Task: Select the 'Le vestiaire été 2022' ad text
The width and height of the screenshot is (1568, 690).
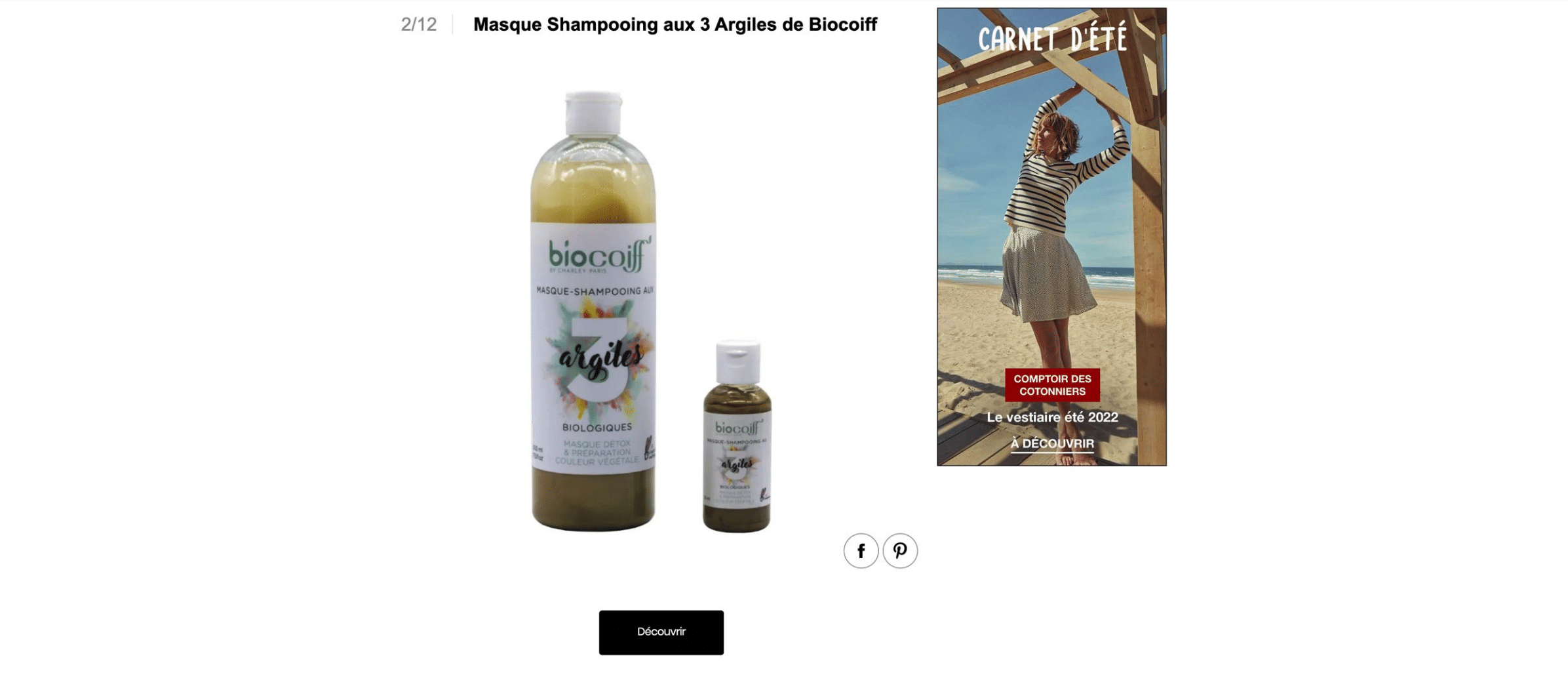Action: [1052, 417]
